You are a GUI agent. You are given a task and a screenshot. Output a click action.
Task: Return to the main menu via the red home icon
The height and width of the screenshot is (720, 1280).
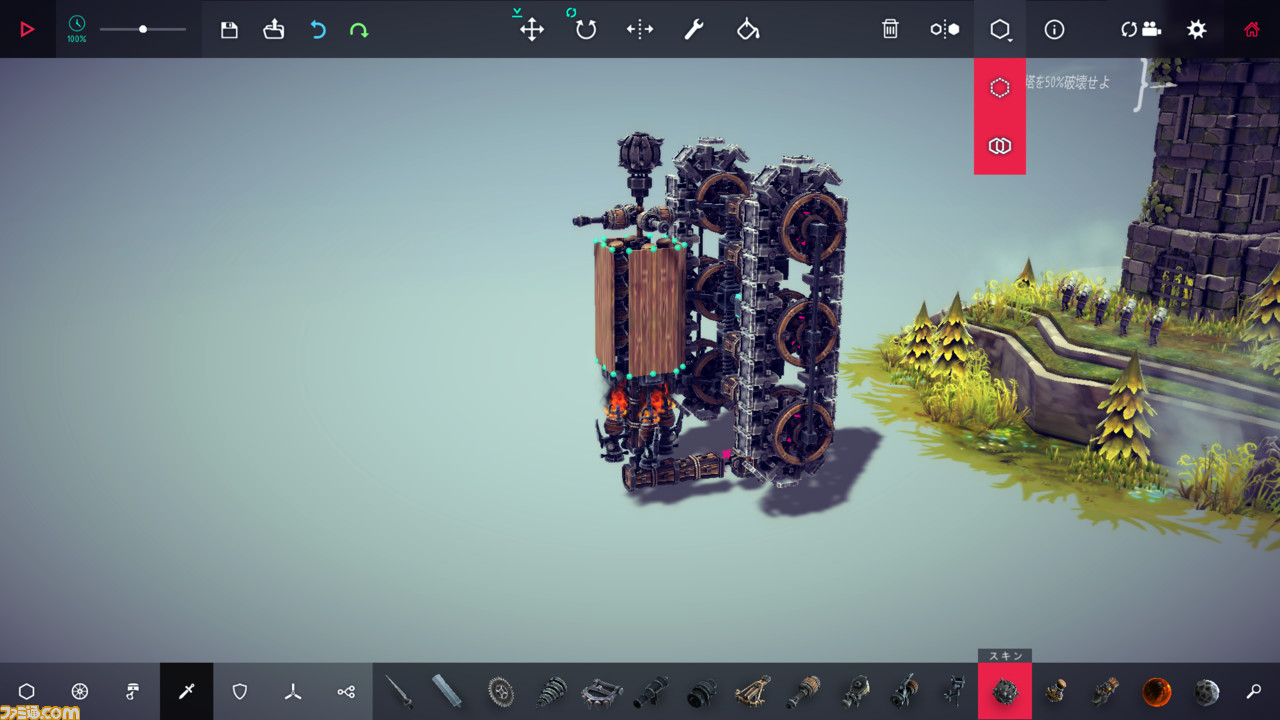pyautogui.click(x=1251, y=29)
